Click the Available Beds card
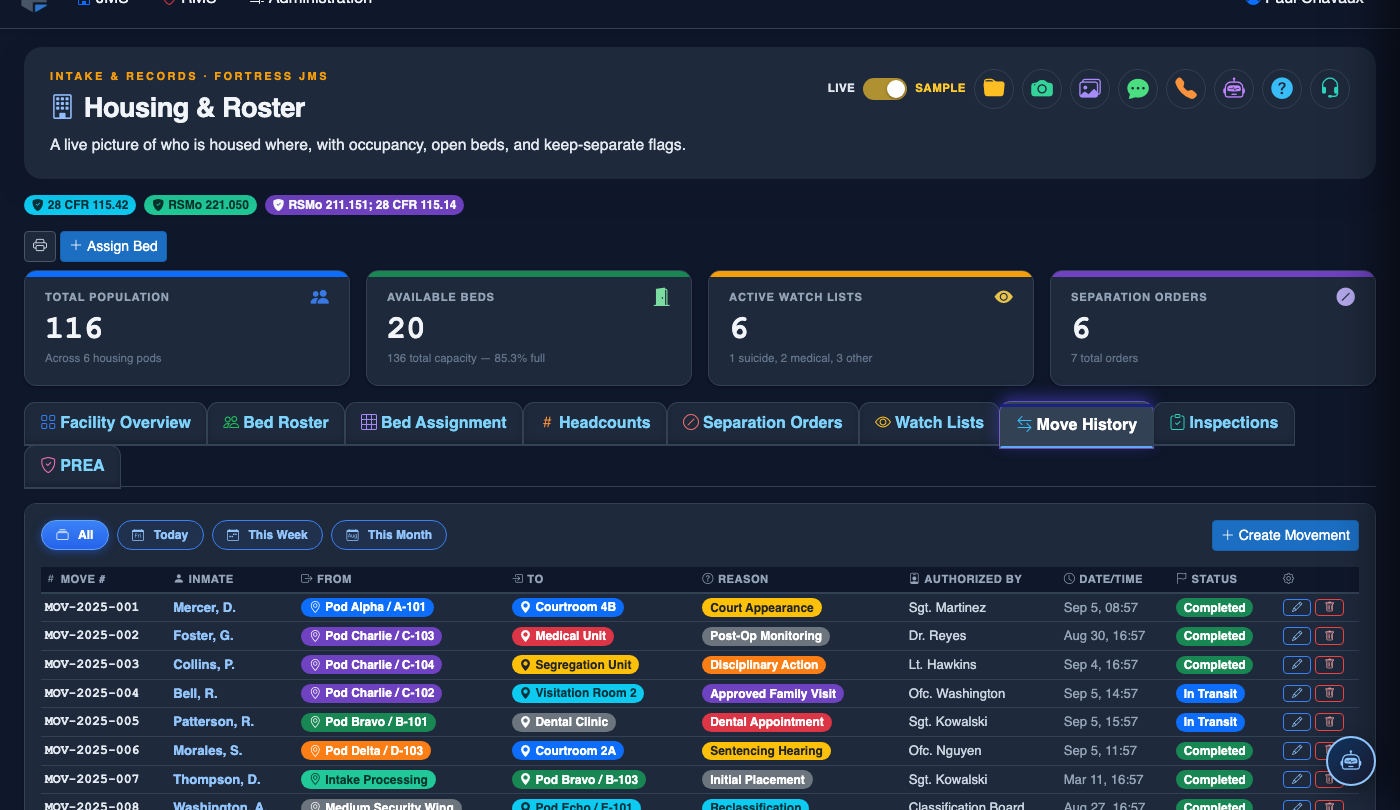 coord(529,328)
